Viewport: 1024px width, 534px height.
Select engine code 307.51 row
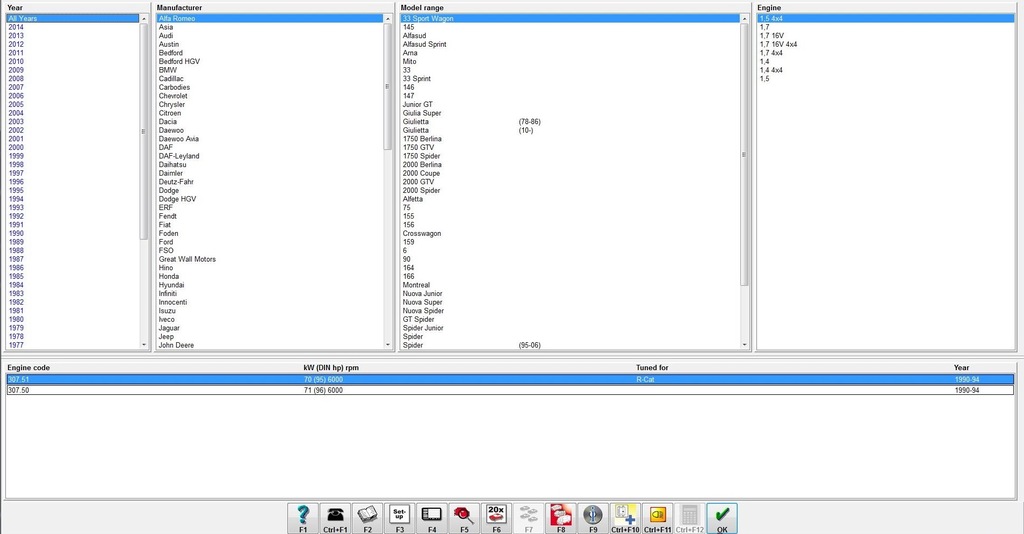click(510, 379)
